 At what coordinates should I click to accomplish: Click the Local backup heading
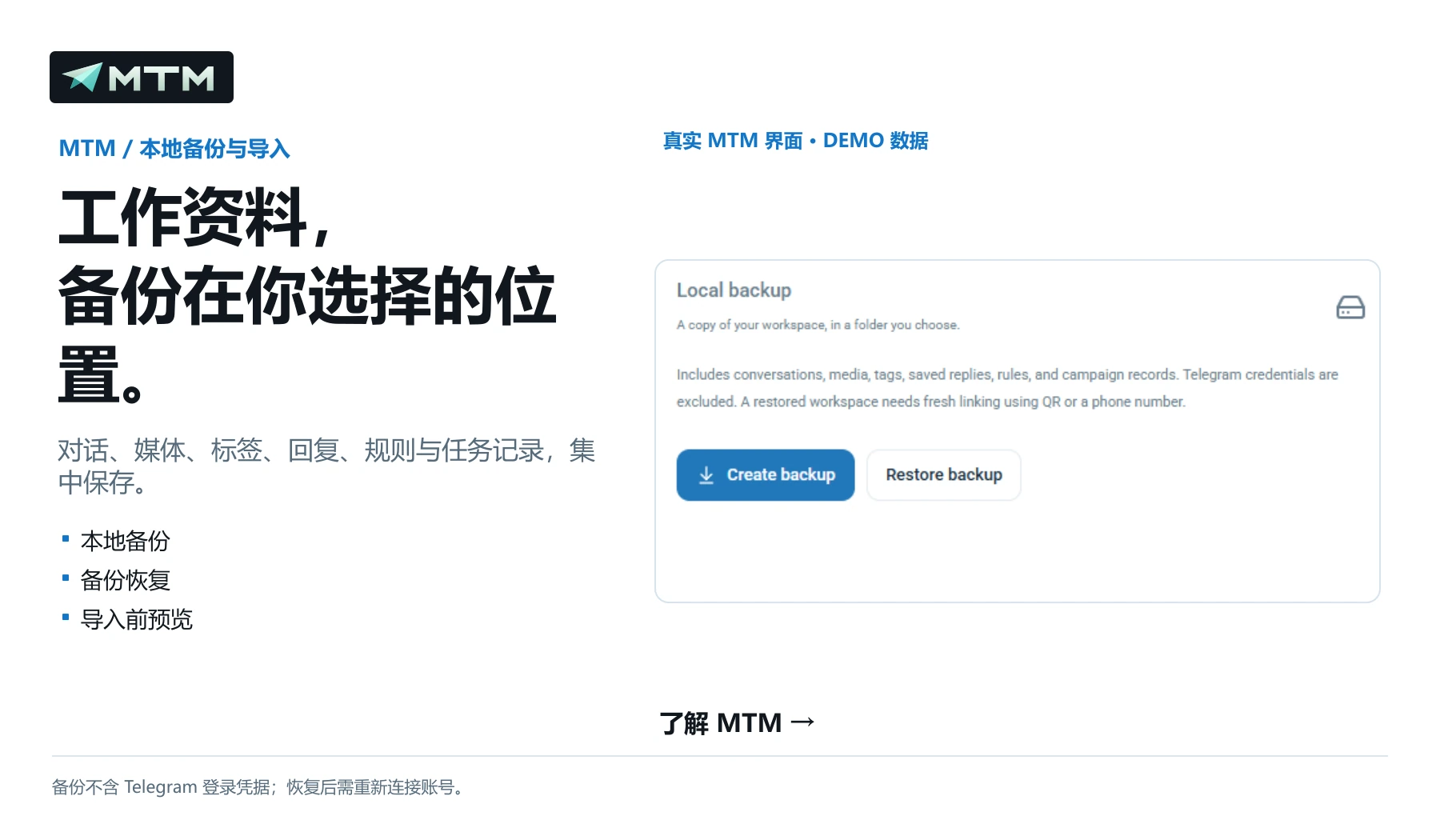click(x=734, y=290)
